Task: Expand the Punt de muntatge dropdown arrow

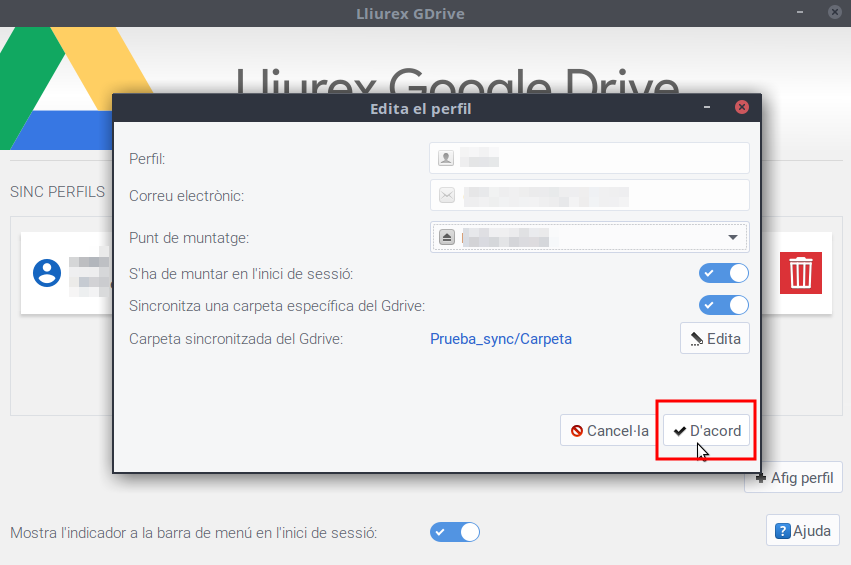Action: (x=732, y=237)
